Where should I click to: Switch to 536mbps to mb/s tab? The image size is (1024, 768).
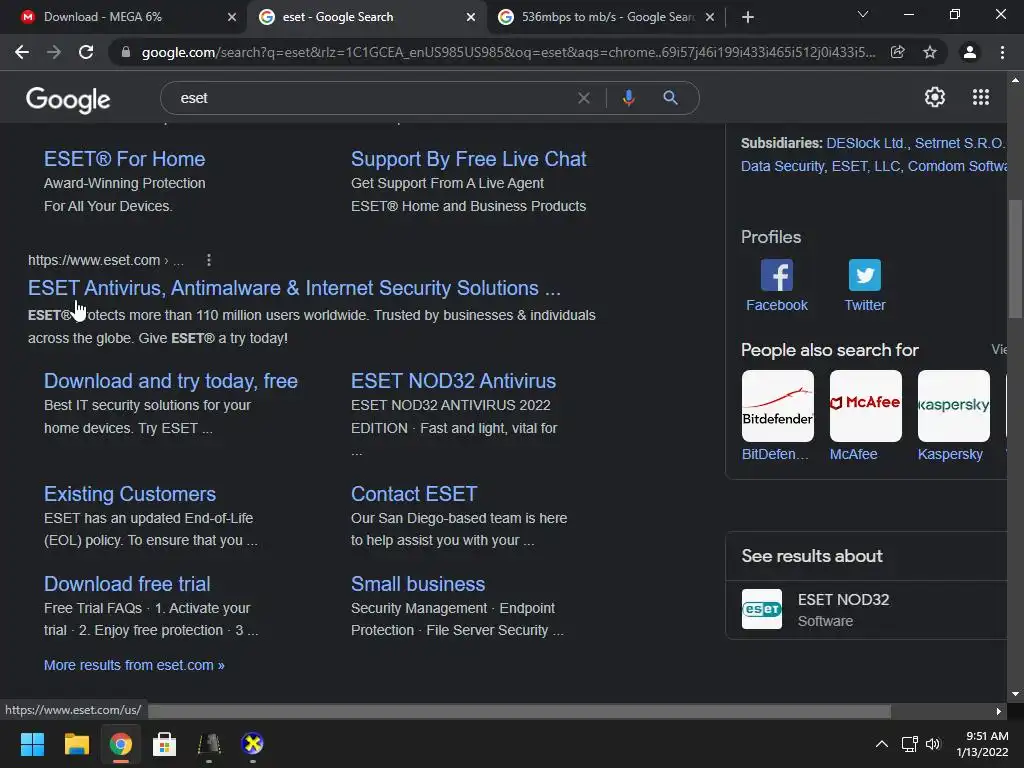[607, 17]
